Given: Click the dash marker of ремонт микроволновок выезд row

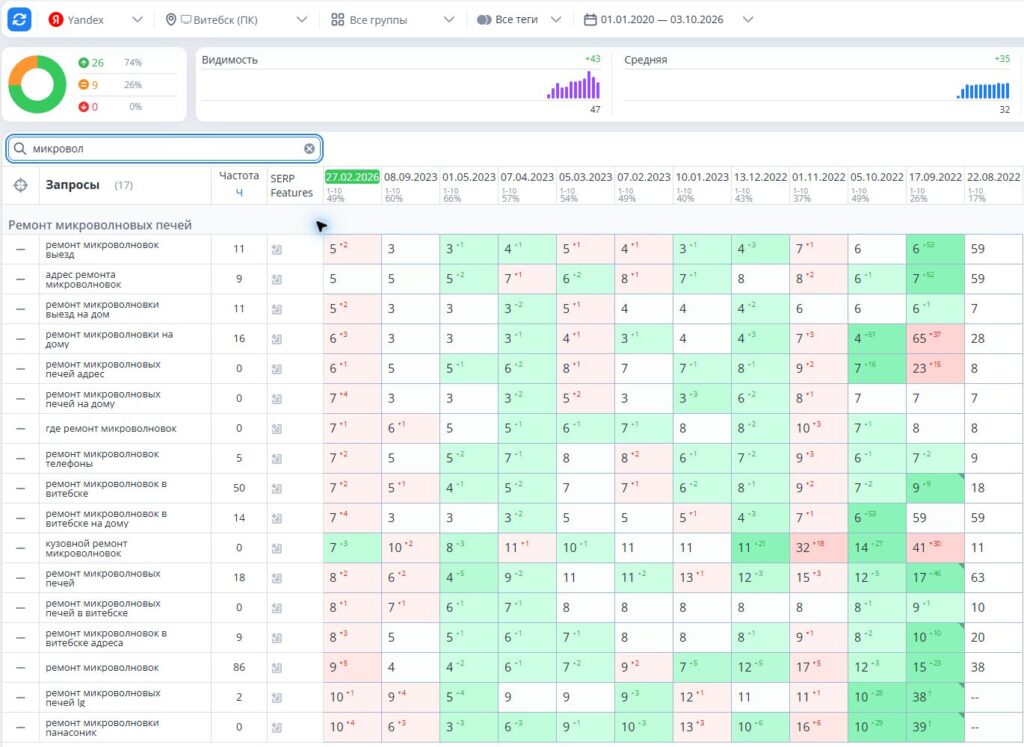Looking at the screenshot, I should pyautogui.click(x=21, y=249).
